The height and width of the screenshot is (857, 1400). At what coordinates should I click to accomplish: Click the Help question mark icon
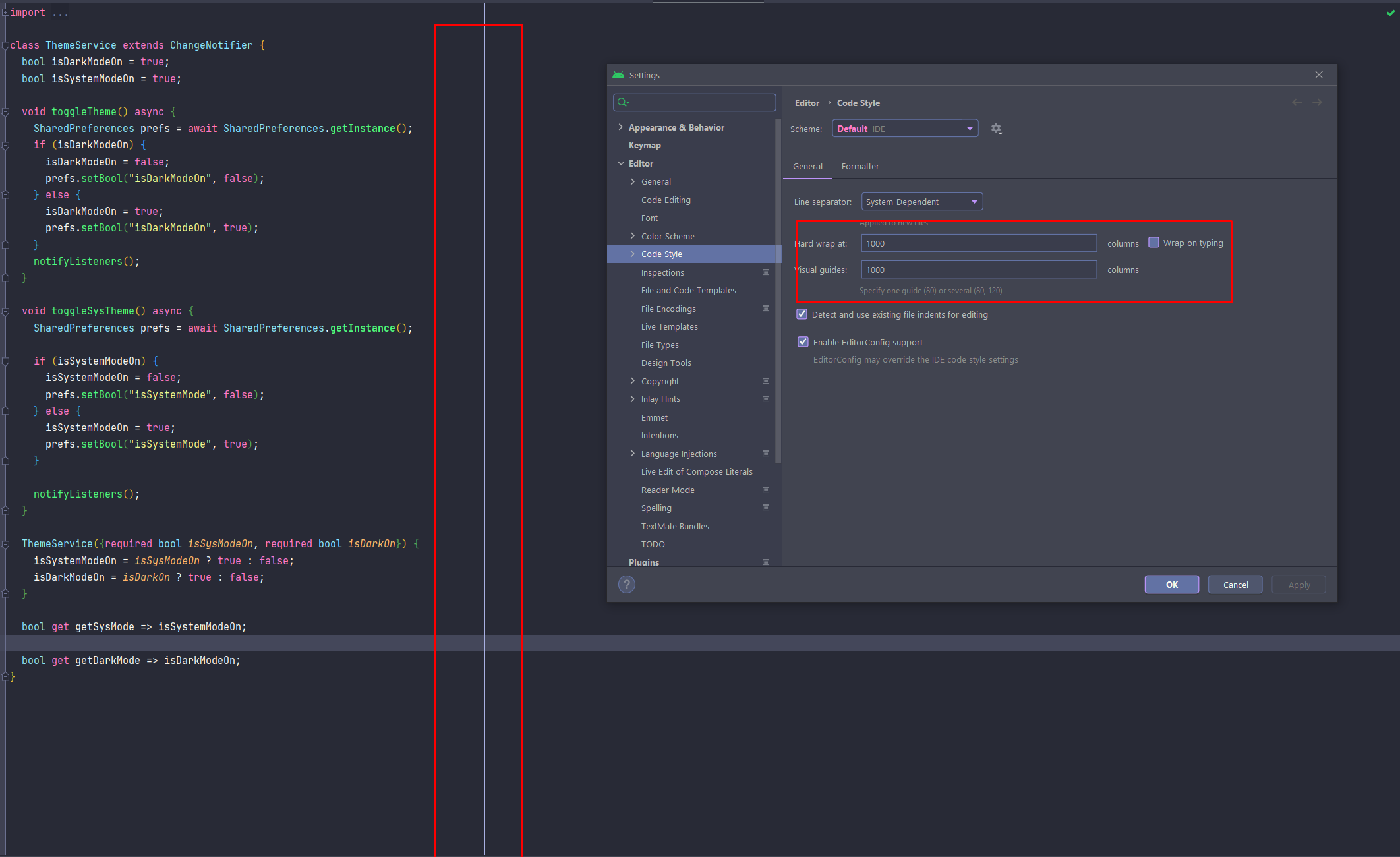point(628,584)
